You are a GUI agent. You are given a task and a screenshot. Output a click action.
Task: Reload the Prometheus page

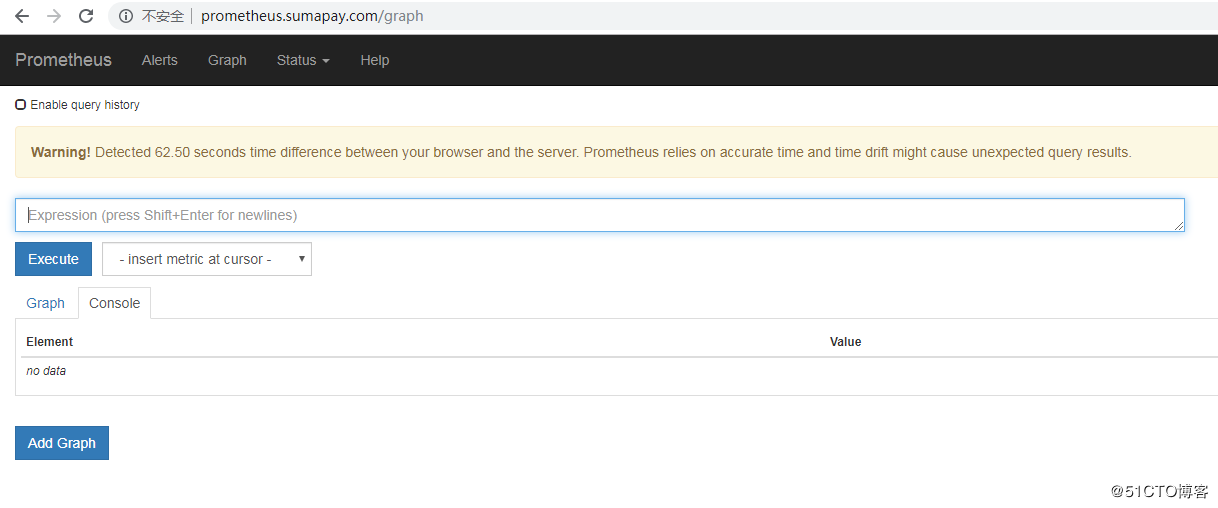coord(86,16)
